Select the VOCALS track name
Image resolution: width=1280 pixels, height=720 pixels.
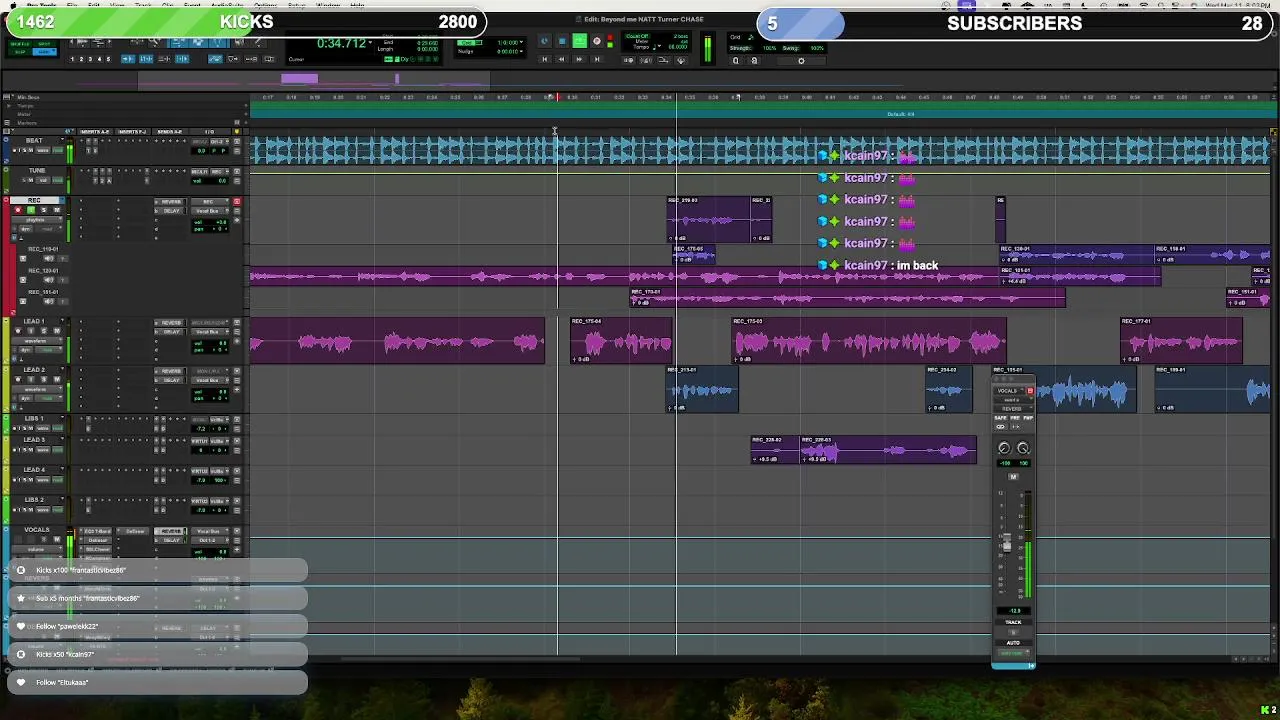pos(37,529)
